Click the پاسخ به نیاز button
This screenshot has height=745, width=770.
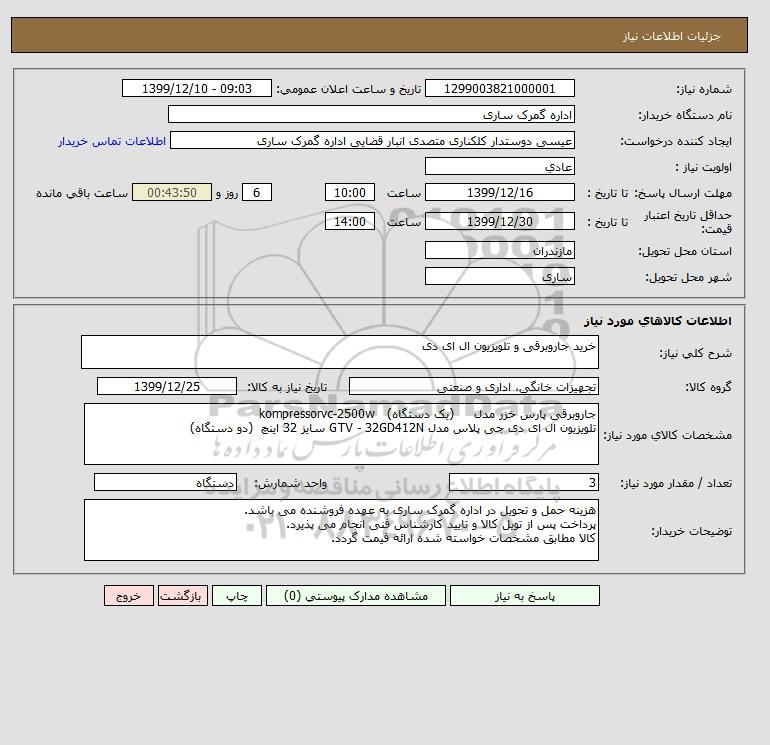coord(524,595)
